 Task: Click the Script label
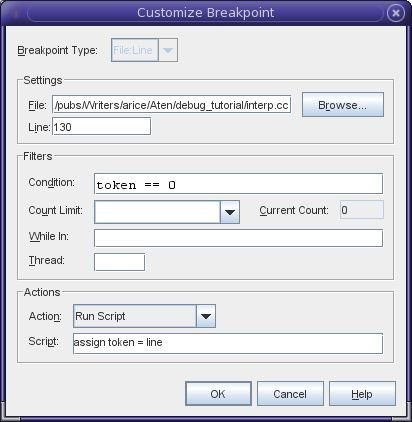tap(43, 341)
